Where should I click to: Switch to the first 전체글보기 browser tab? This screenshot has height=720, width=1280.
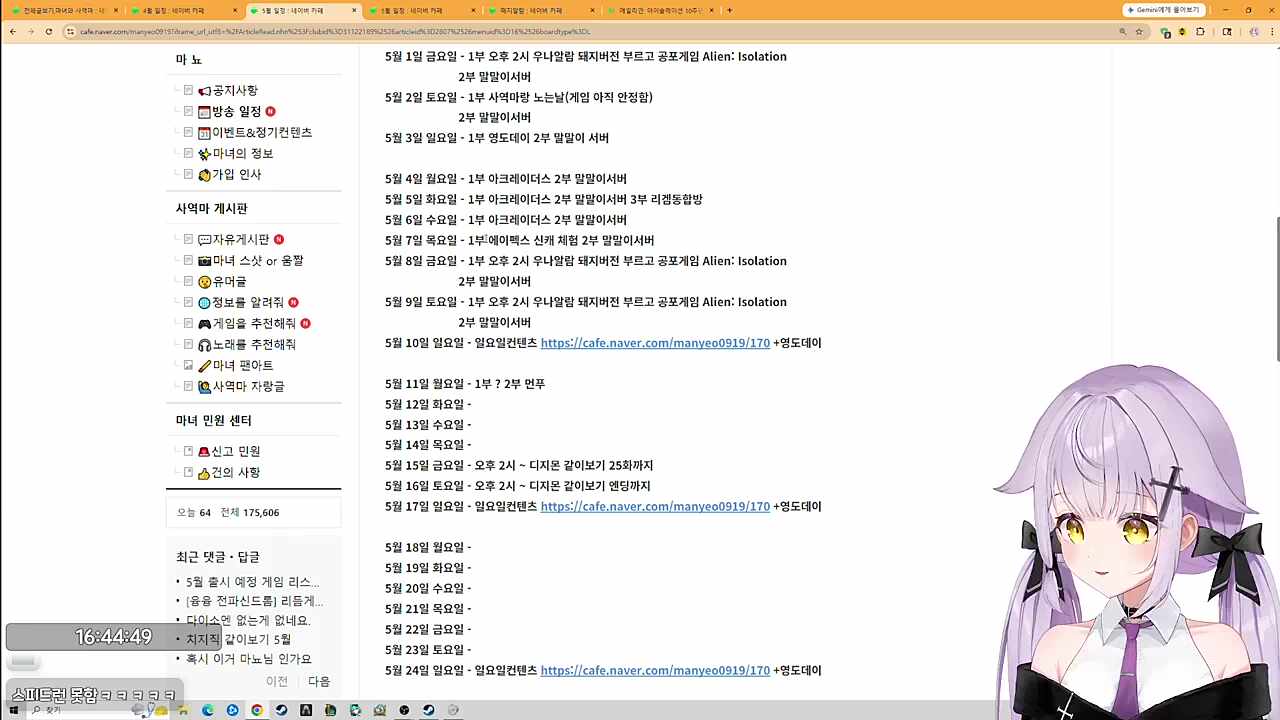(64, 10)
